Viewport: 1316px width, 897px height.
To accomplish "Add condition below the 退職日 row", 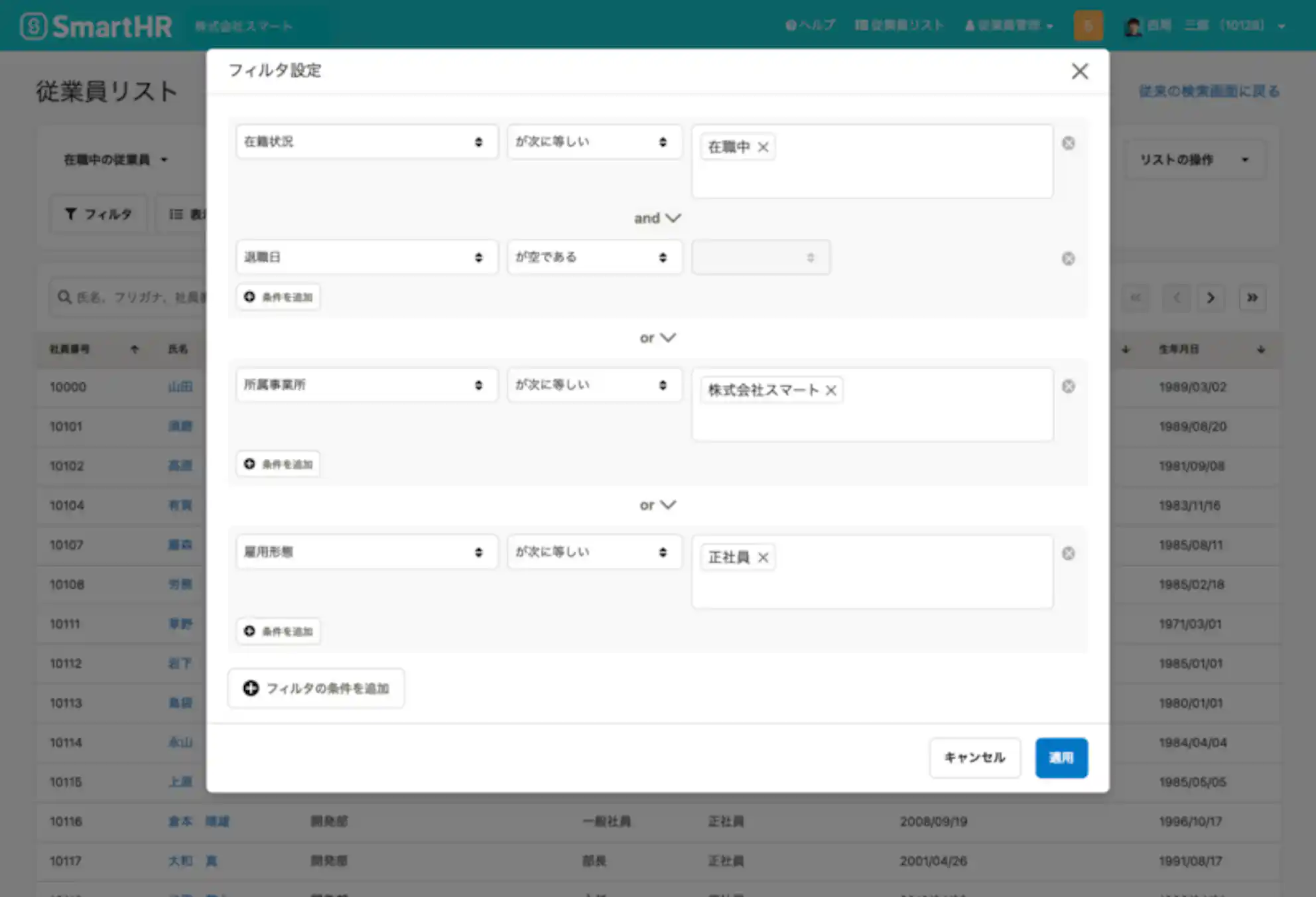I will [278, 297].
